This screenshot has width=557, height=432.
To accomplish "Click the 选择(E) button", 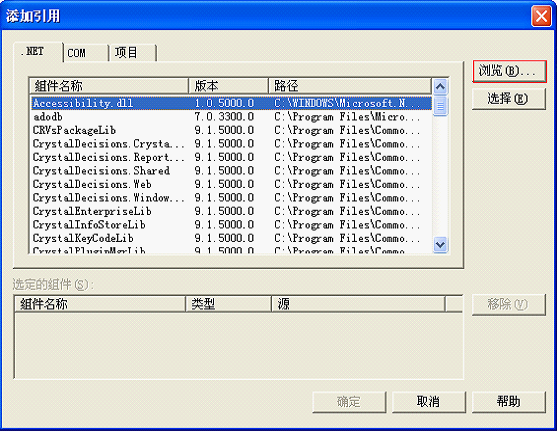I will click(x=509, y=98).
